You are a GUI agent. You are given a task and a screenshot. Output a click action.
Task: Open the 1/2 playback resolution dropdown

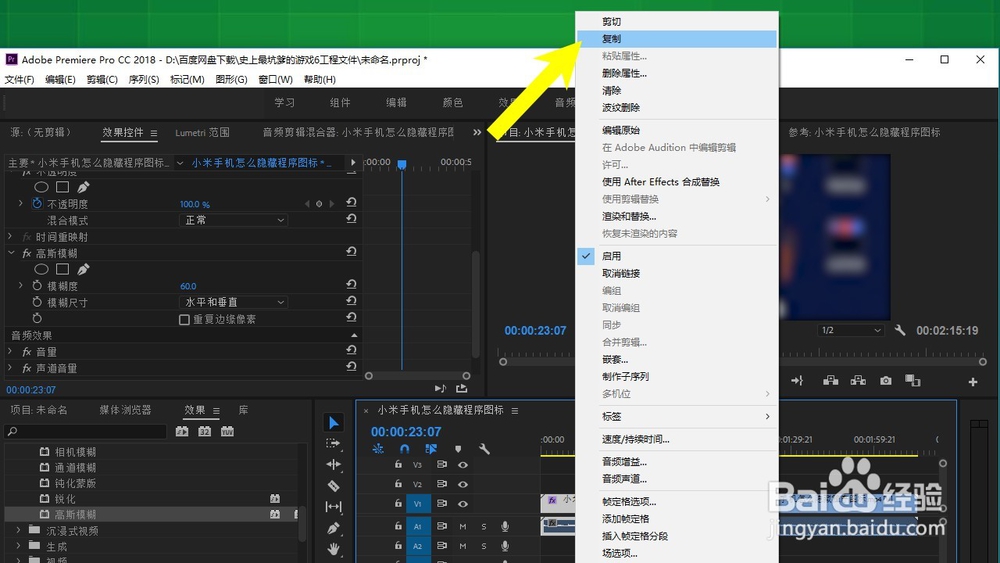(851, 330)
